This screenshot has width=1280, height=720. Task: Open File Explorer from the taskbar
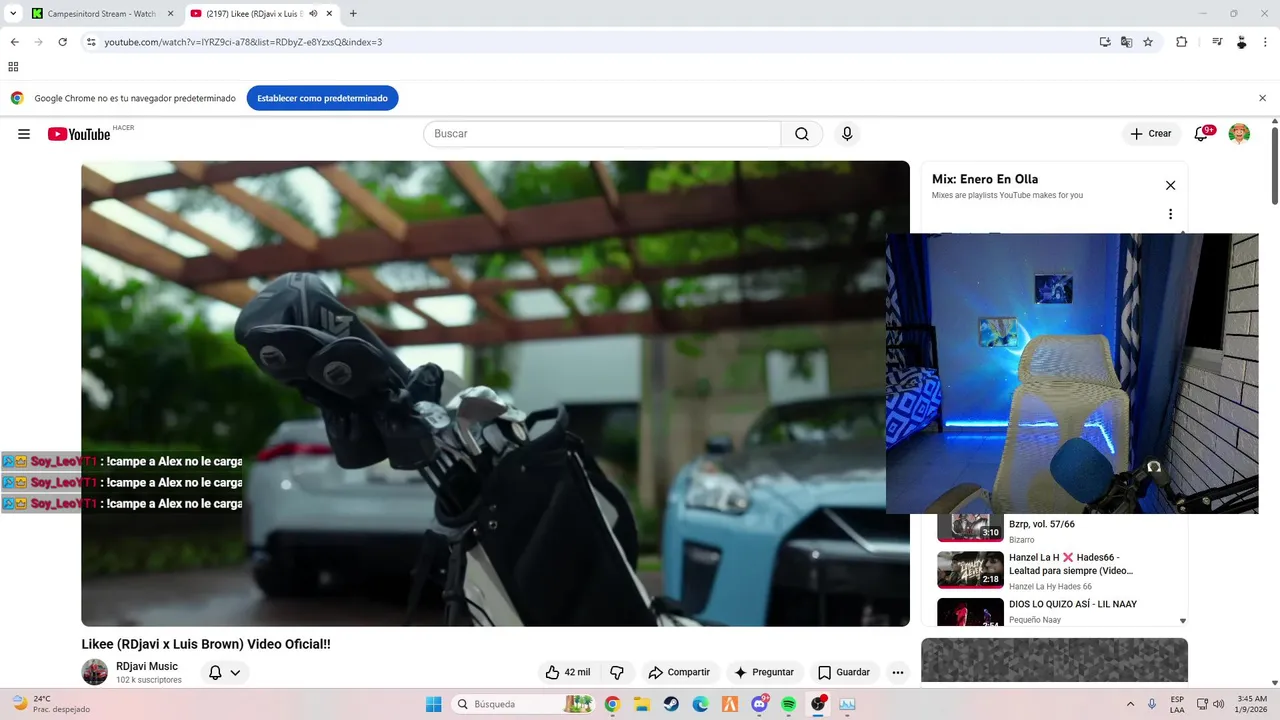[x=642, y=704]
